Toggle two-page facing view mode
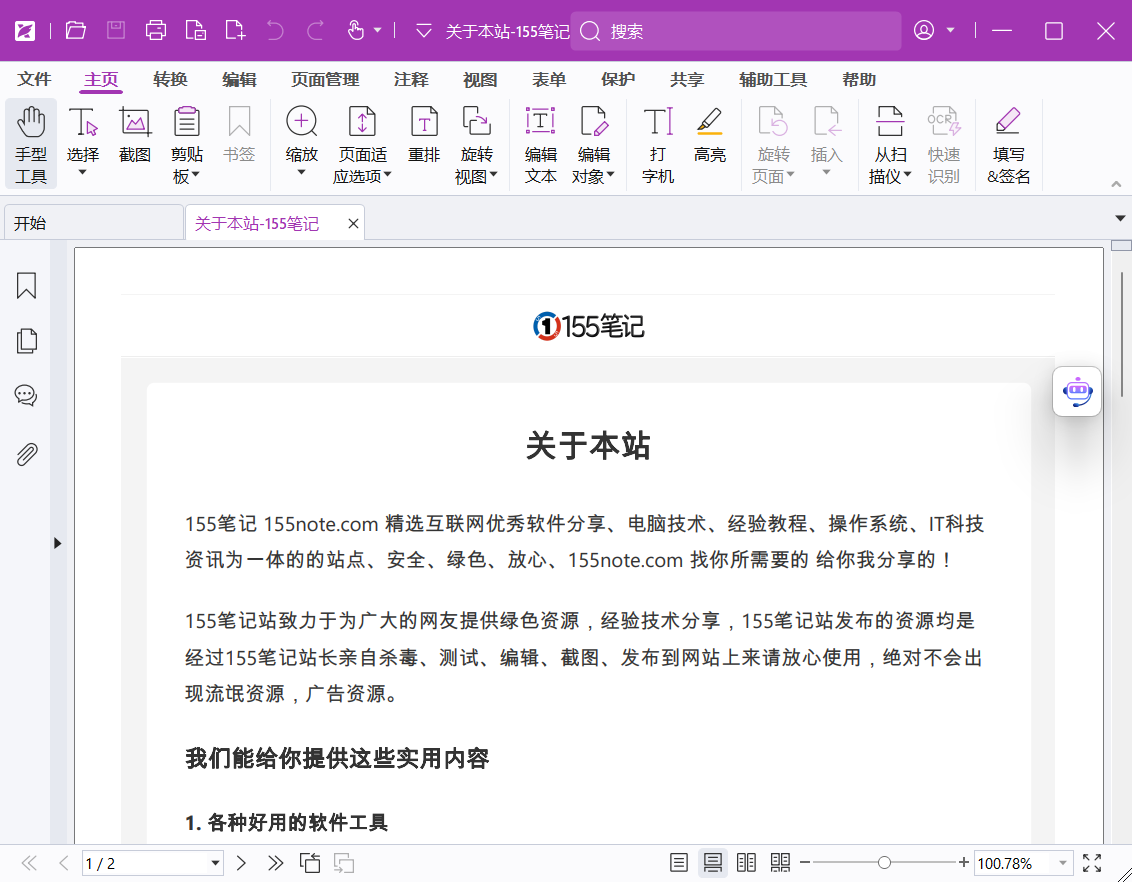The width and height of the screenshot is (1132, 882). [x=746, y=863]
